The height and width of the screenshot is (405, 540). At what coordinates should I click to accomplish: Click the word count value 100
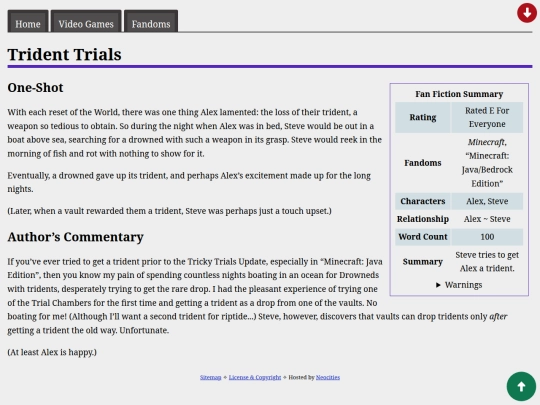click(487, 237)
